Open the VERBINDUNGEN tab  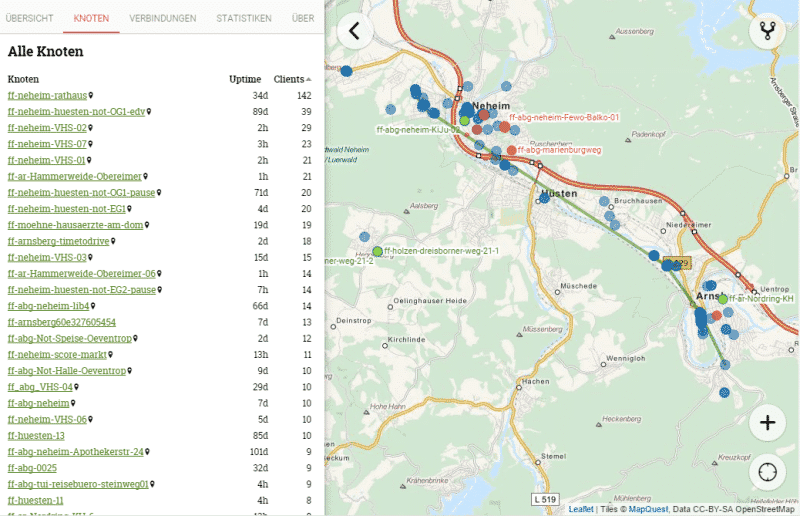pos(163,18)
